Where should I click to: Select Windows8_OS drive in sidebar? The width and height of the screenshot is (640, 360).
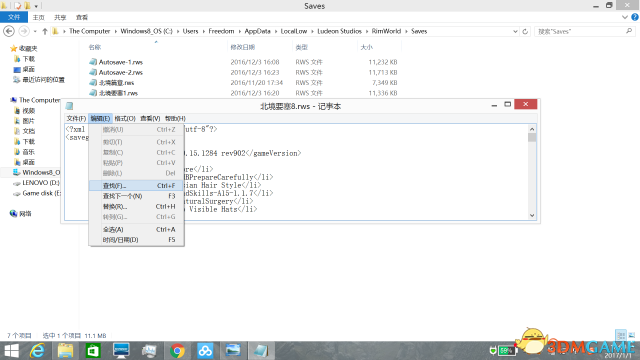pos(36,172)
